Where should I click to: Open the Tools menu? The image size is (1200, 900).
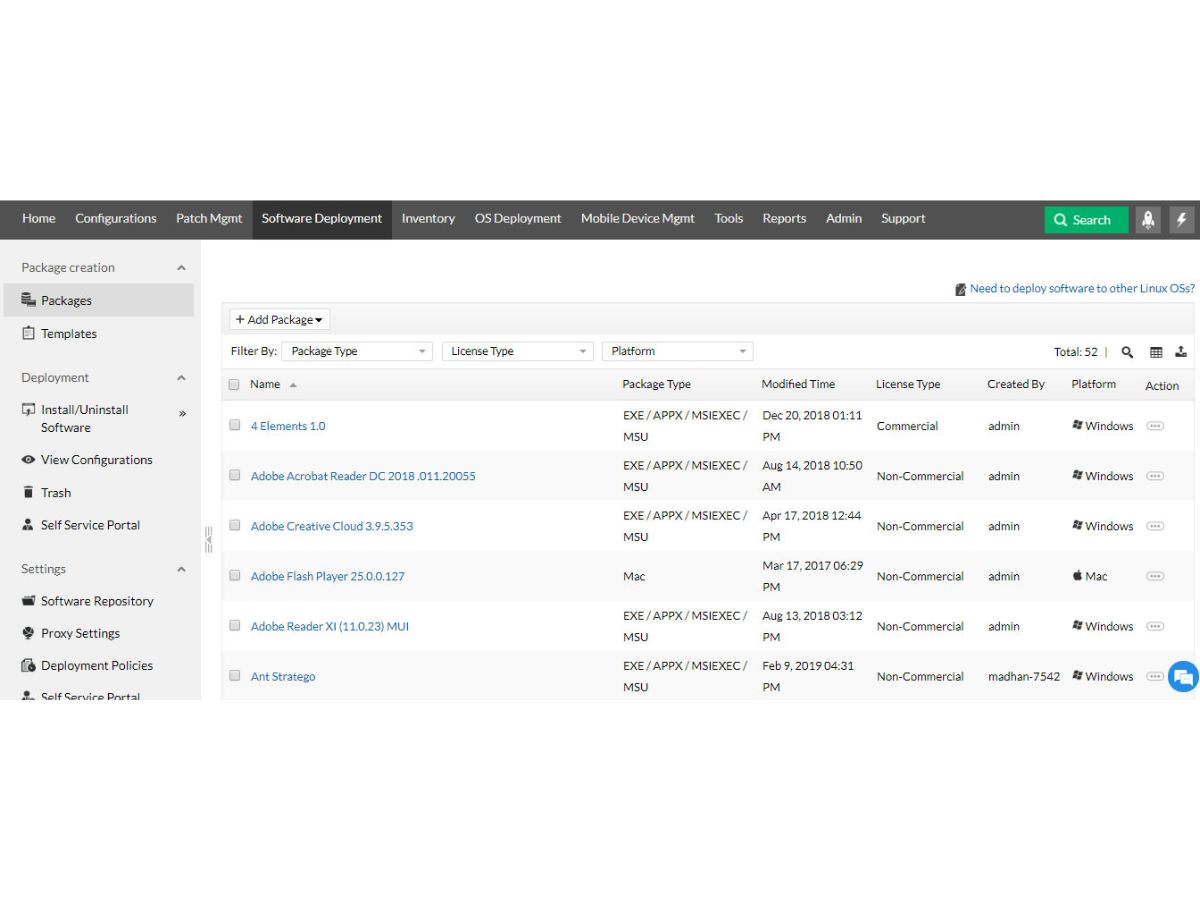(729, 219)
